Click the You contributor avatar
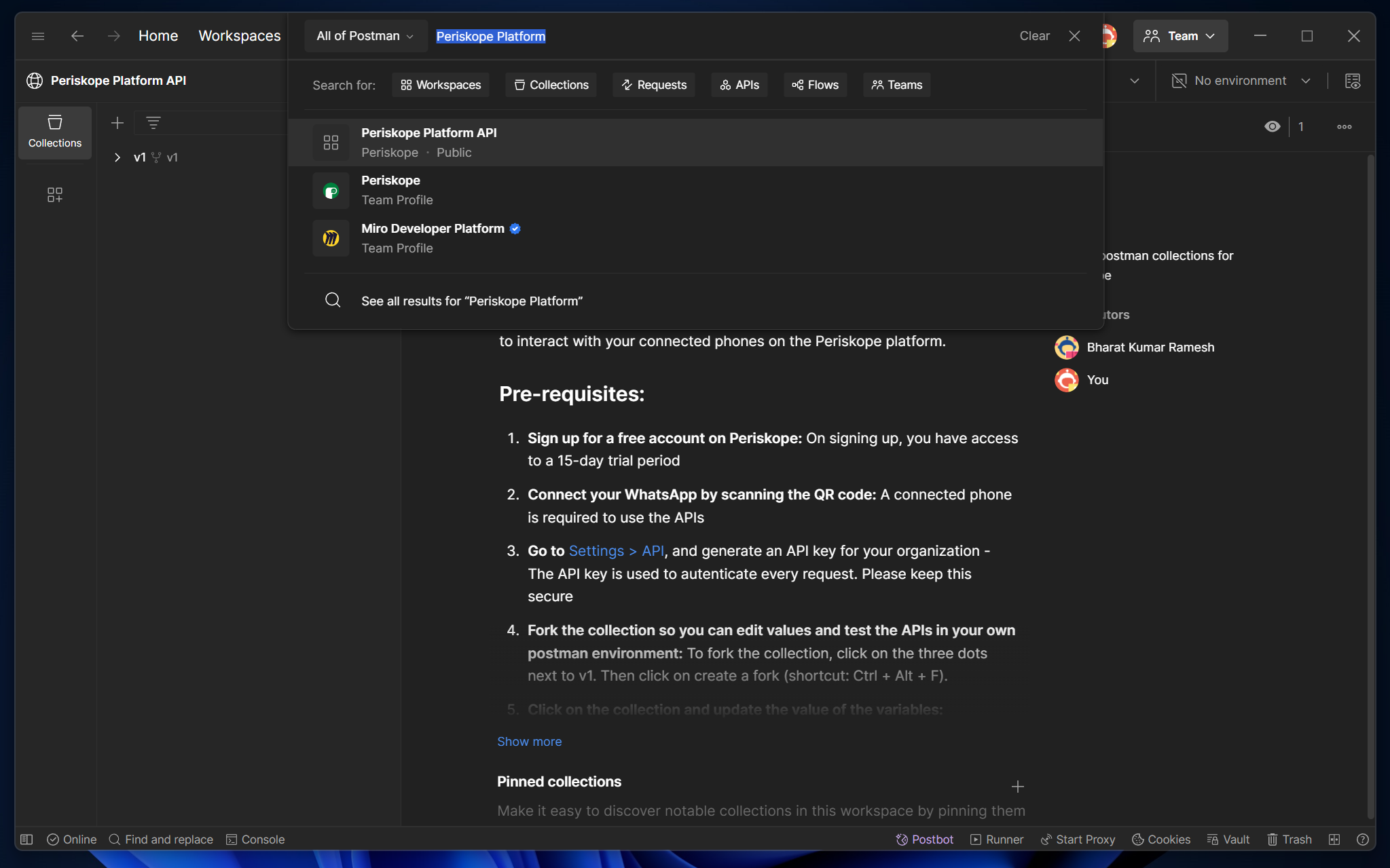Screen dimensions: 1390x868 click(1067, 380)
